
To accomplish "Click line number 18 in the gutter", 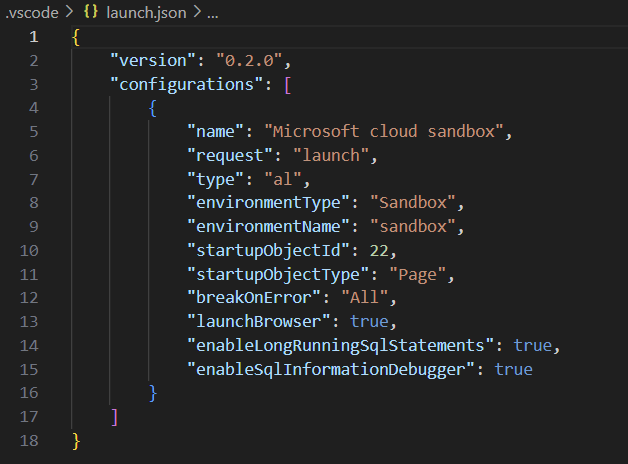I will pos(29,440).
